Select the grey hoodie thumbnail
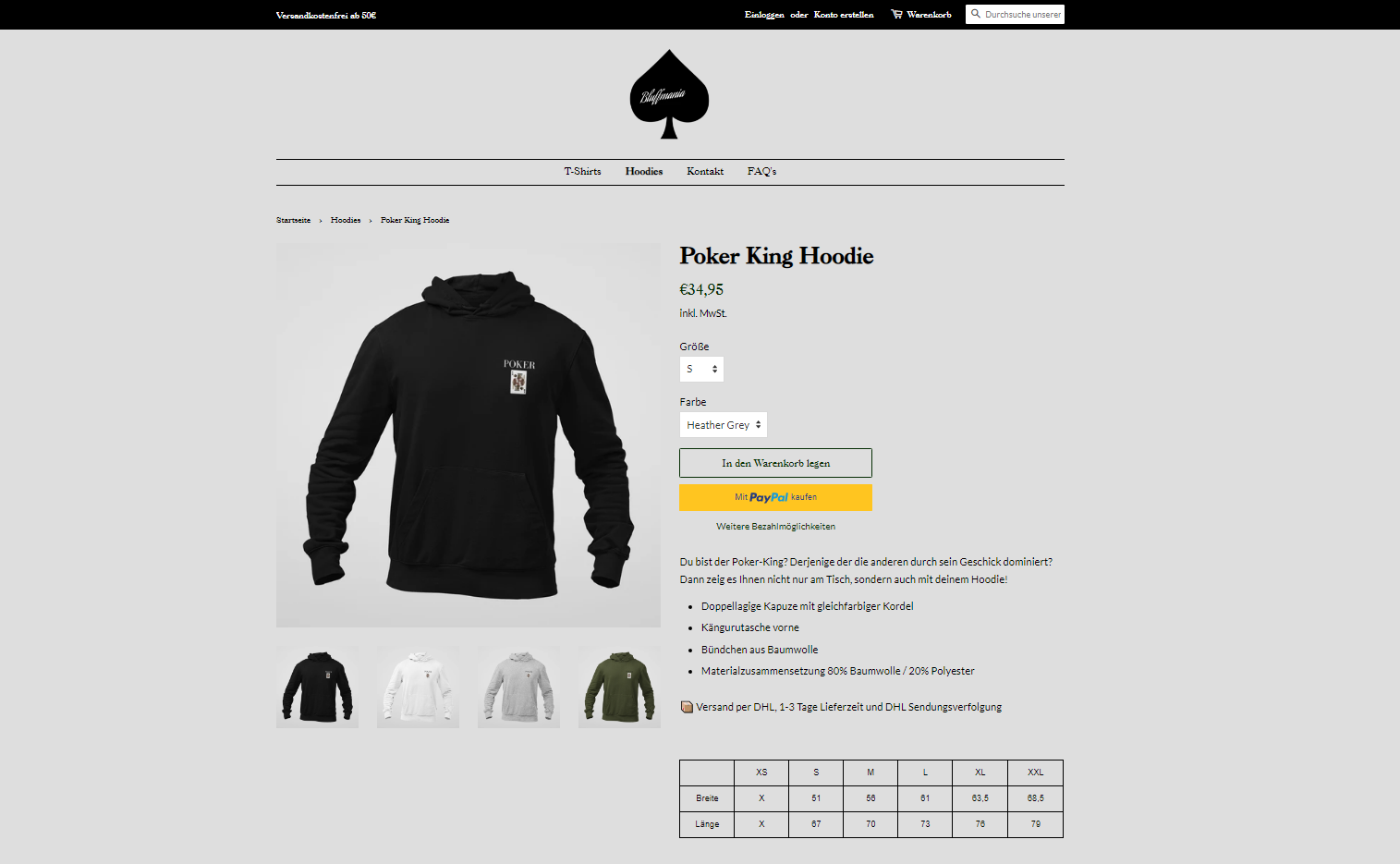 518,687
